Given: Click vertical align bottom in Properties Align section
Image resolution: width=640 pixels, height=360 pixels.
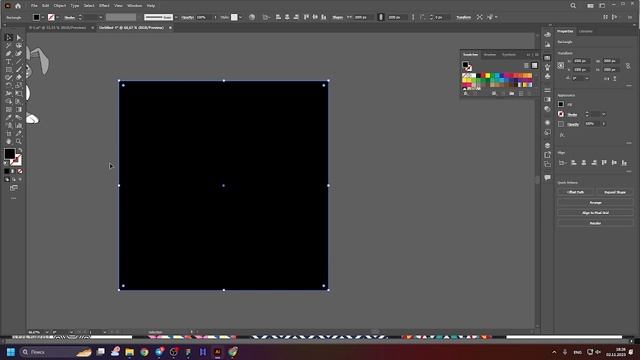Looking at the screenshot, I should pos(624,163).
